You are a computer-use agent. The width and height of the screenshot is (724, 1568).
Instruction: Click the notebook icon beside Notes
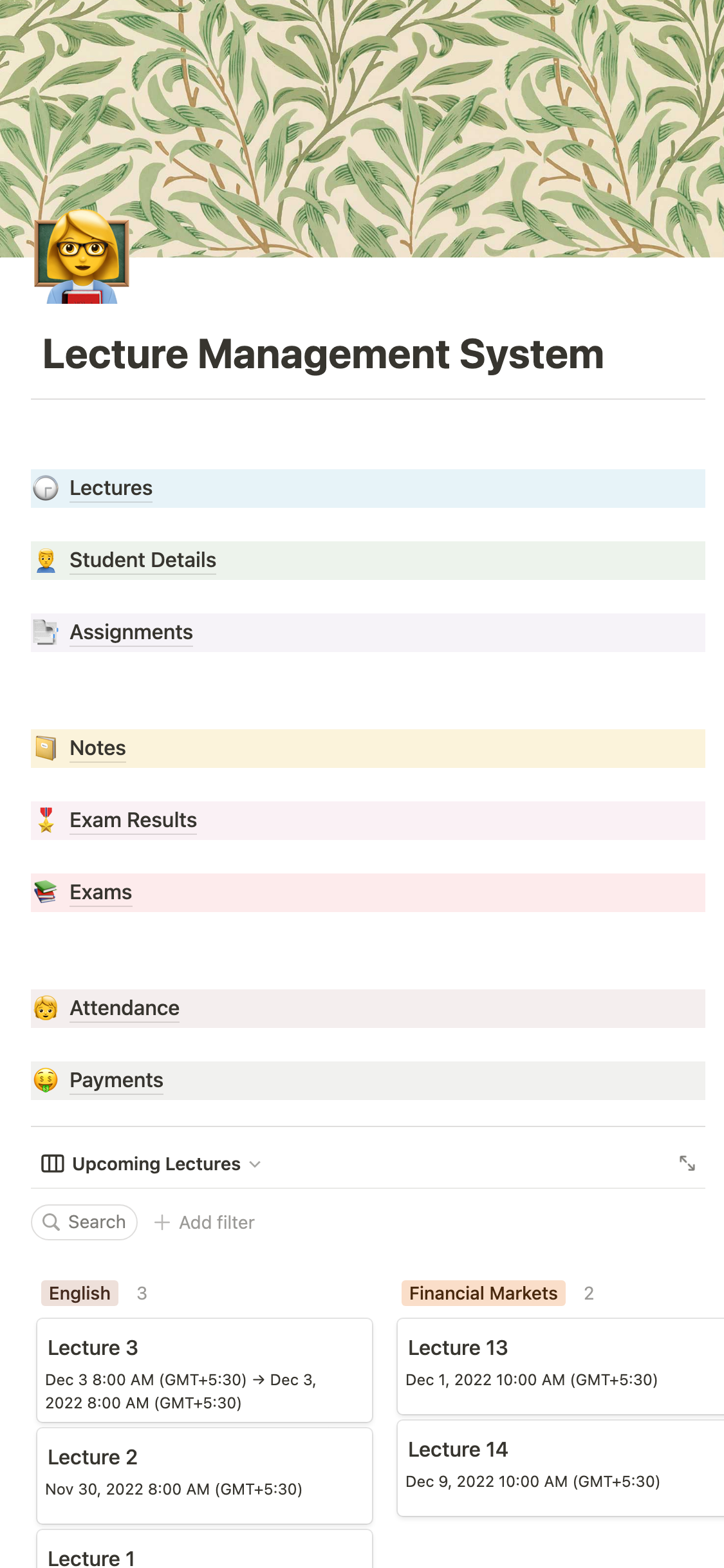pos(46,749)
